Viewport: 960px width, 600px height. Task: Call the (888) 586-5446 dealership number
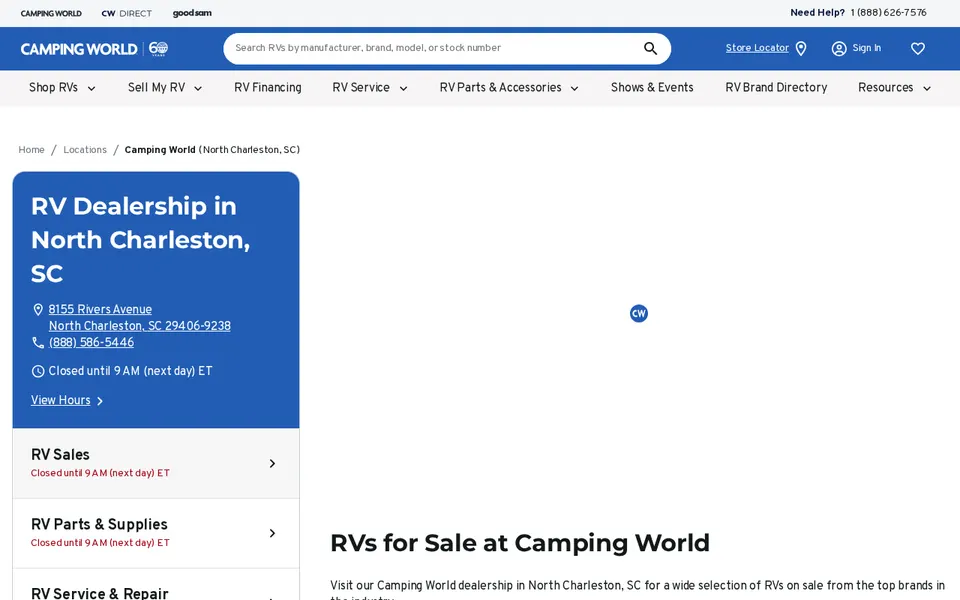pyautogui.click(x=91, y=343)
